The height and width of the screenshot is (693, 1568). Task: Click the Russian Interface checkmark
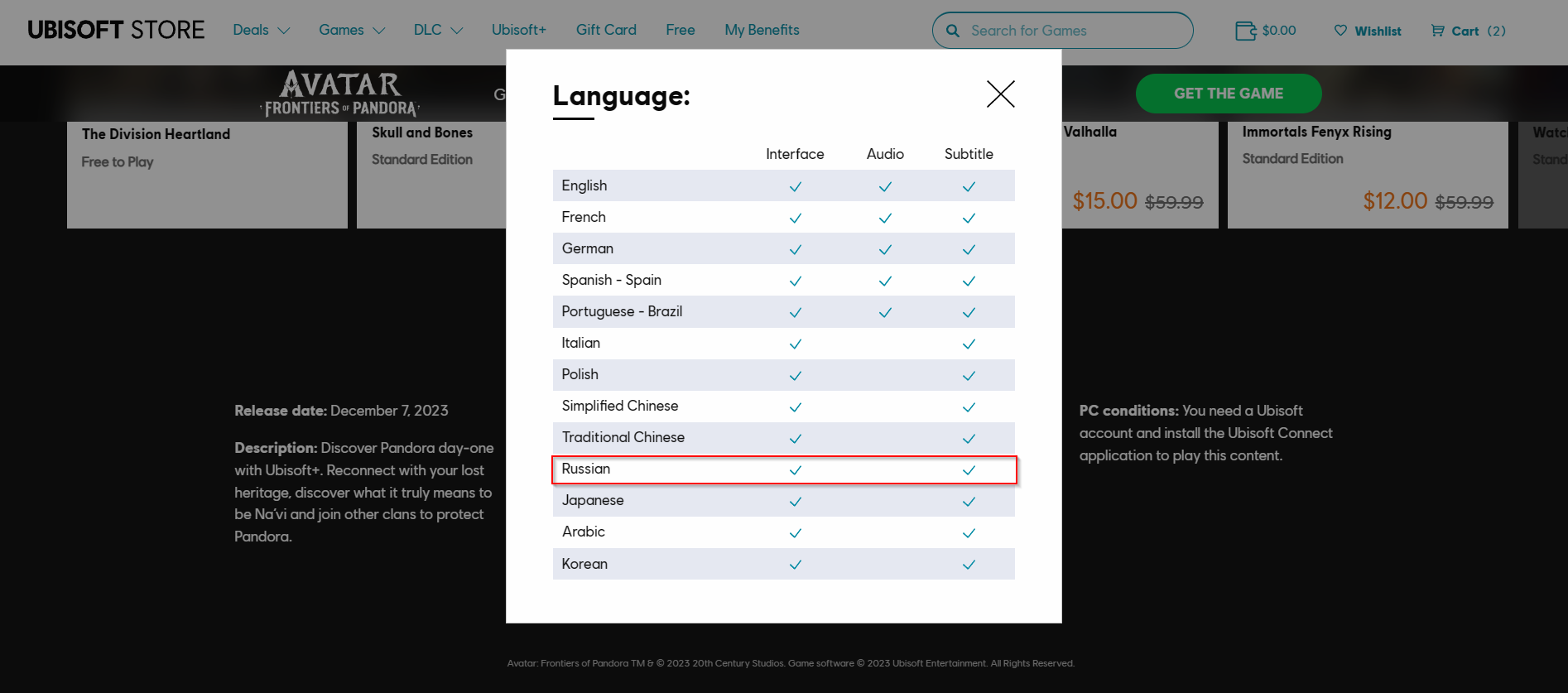click(x=796, y=470)
